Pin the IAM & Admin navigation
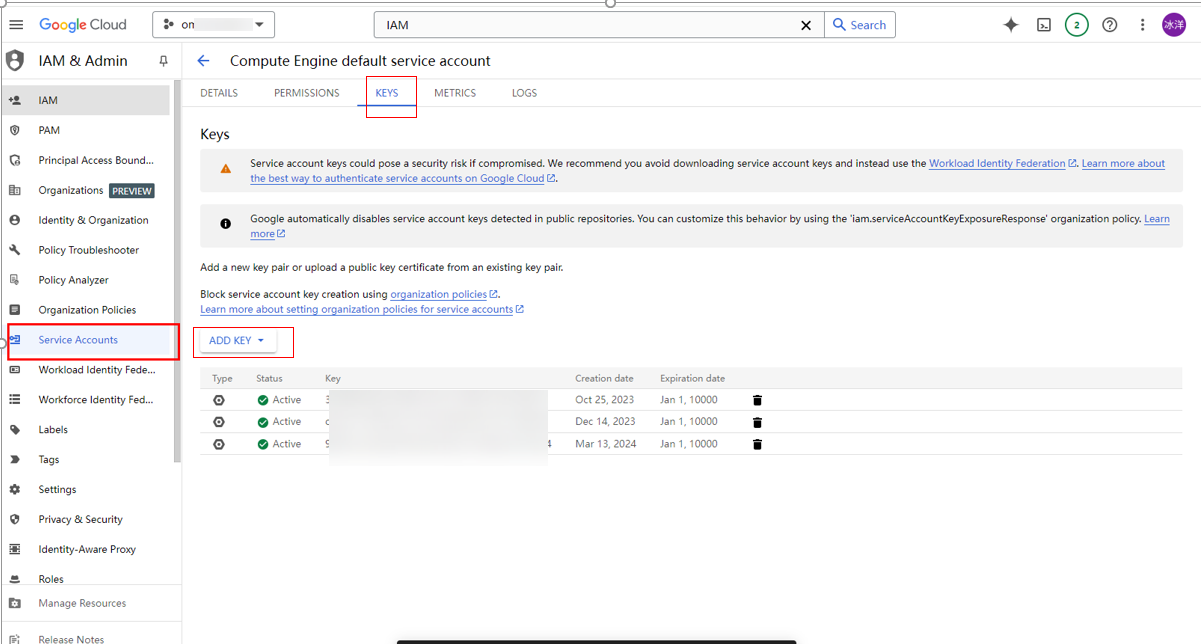This screenshot has width=1201, height=644. point(164,61)
